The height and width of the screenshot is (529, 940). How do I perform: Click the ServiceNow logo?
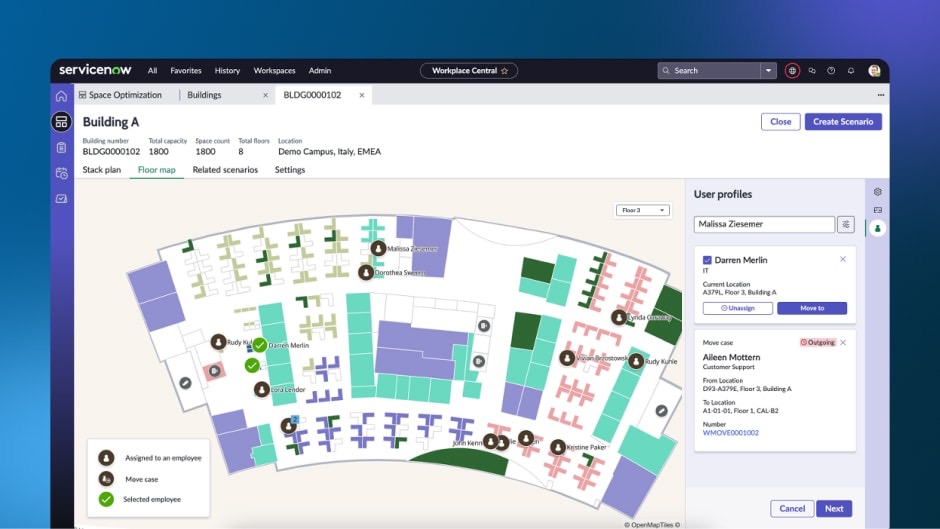tap(95, 70)
